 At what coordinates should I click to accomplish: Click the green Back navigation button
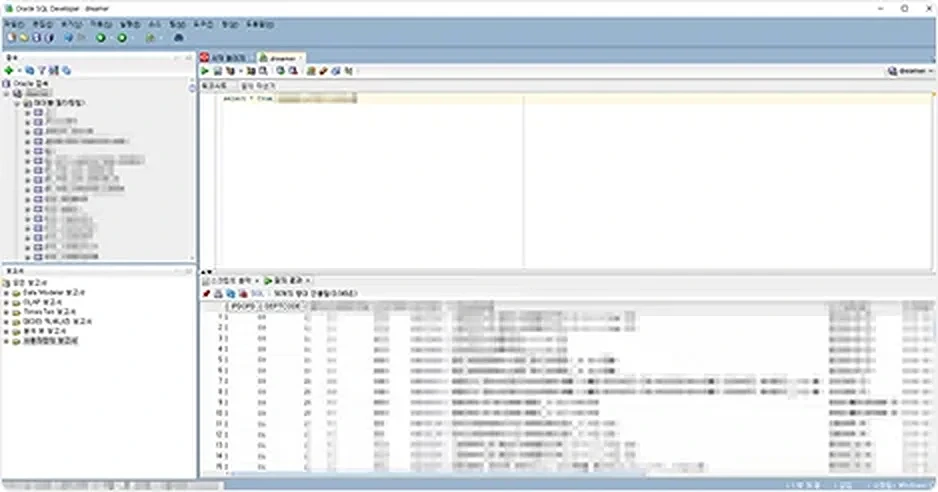pos(101,38)
